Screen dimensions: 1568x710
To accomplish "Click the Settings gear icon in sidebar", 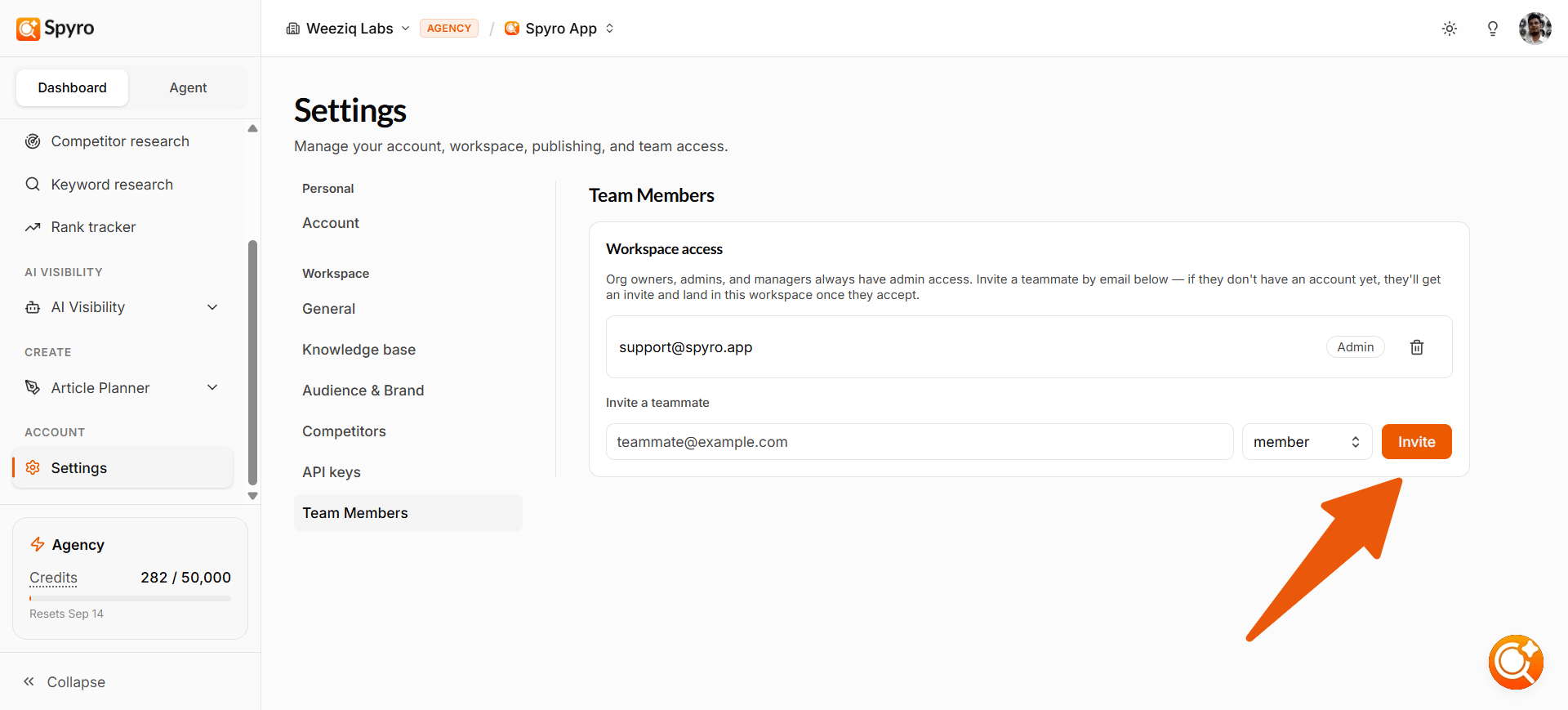I will pos(33,467).
